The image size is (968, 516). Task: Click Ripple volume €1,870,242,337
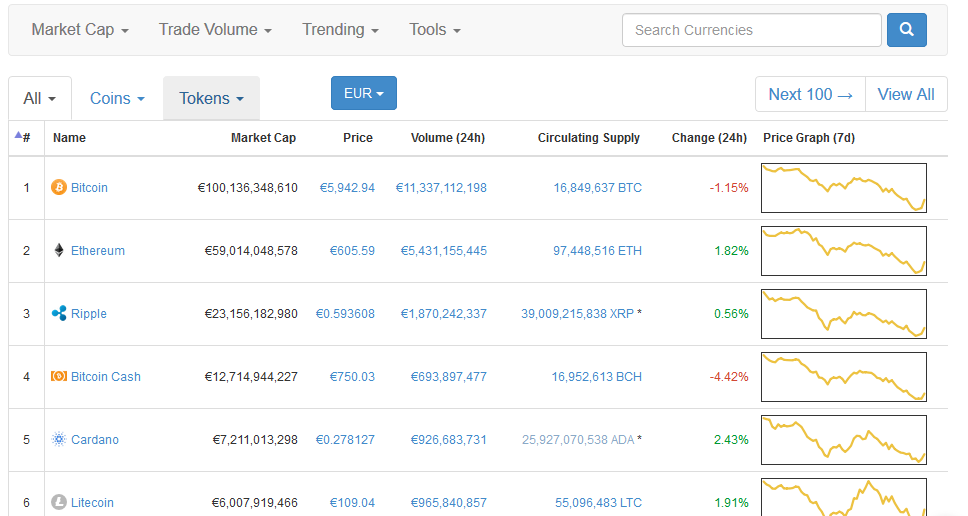(x=443, y=314)
